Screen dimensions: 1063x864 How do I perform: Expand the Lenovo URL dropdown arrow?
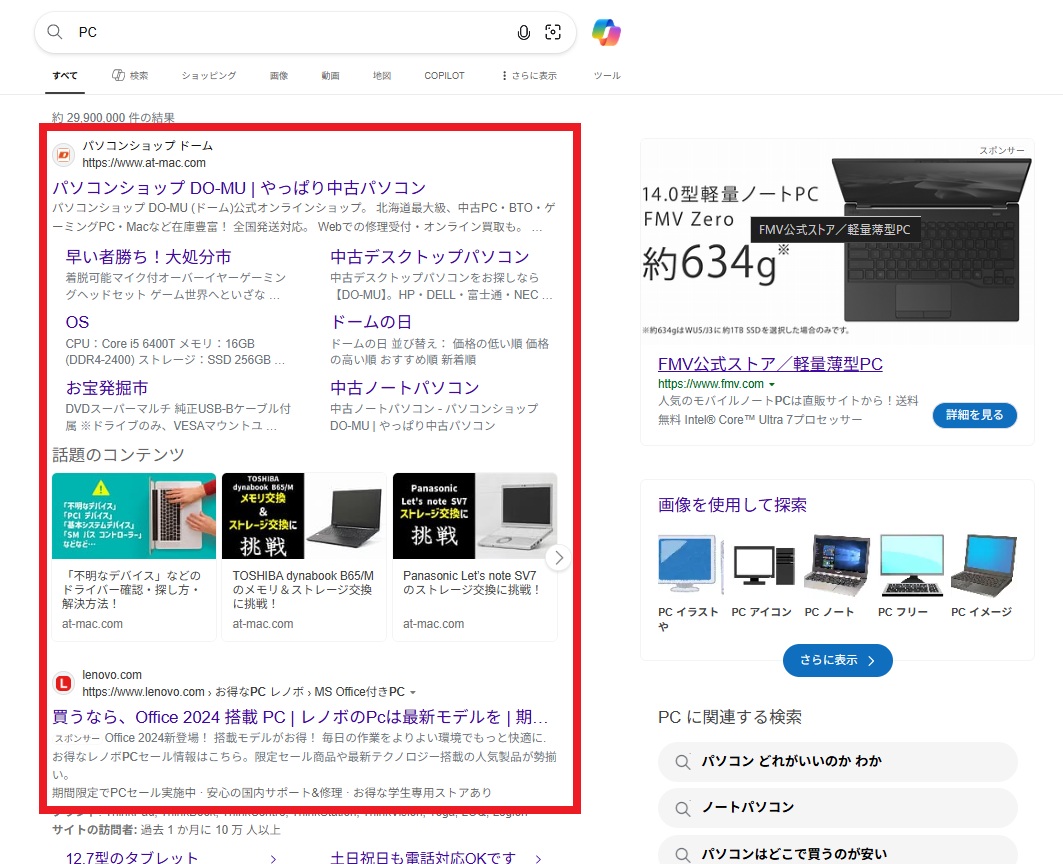click(x=413, y=692)
